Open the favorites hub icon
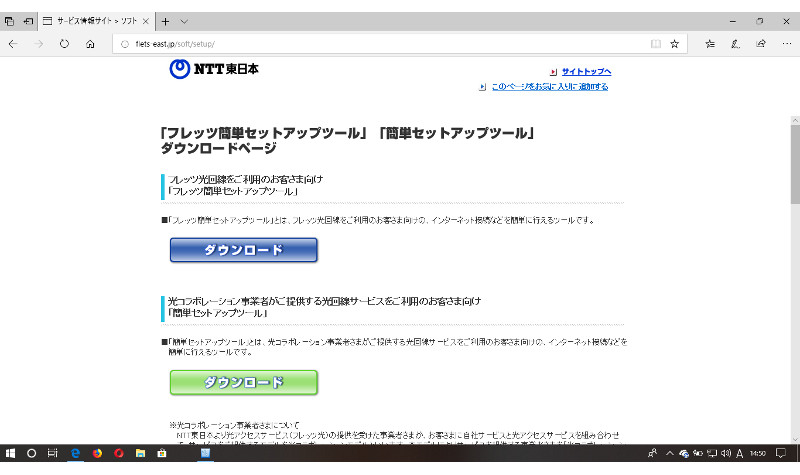Screen dimensions: 800x475 coord(710,44)
